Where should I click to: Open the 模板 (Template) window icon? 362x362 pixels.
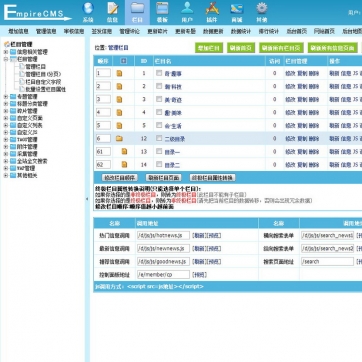click(162, 8)
